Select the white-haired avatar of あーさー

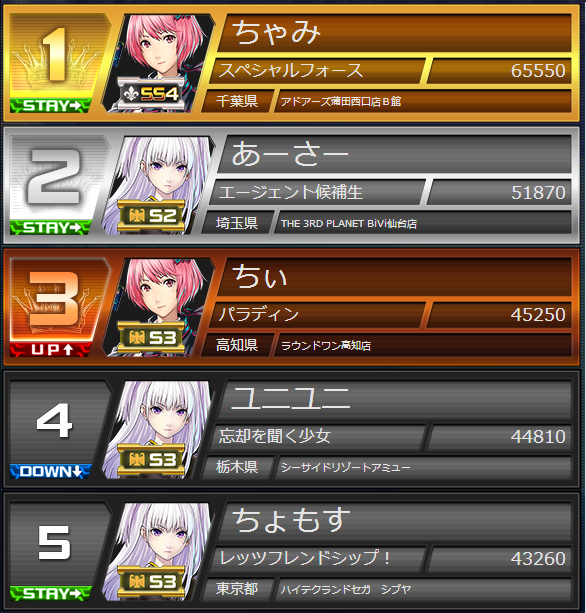coord(158,186)
